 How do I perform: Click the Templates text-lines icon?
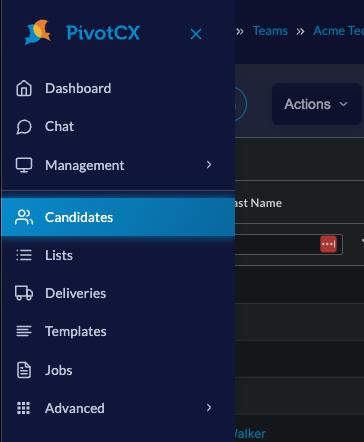[24, 331]
